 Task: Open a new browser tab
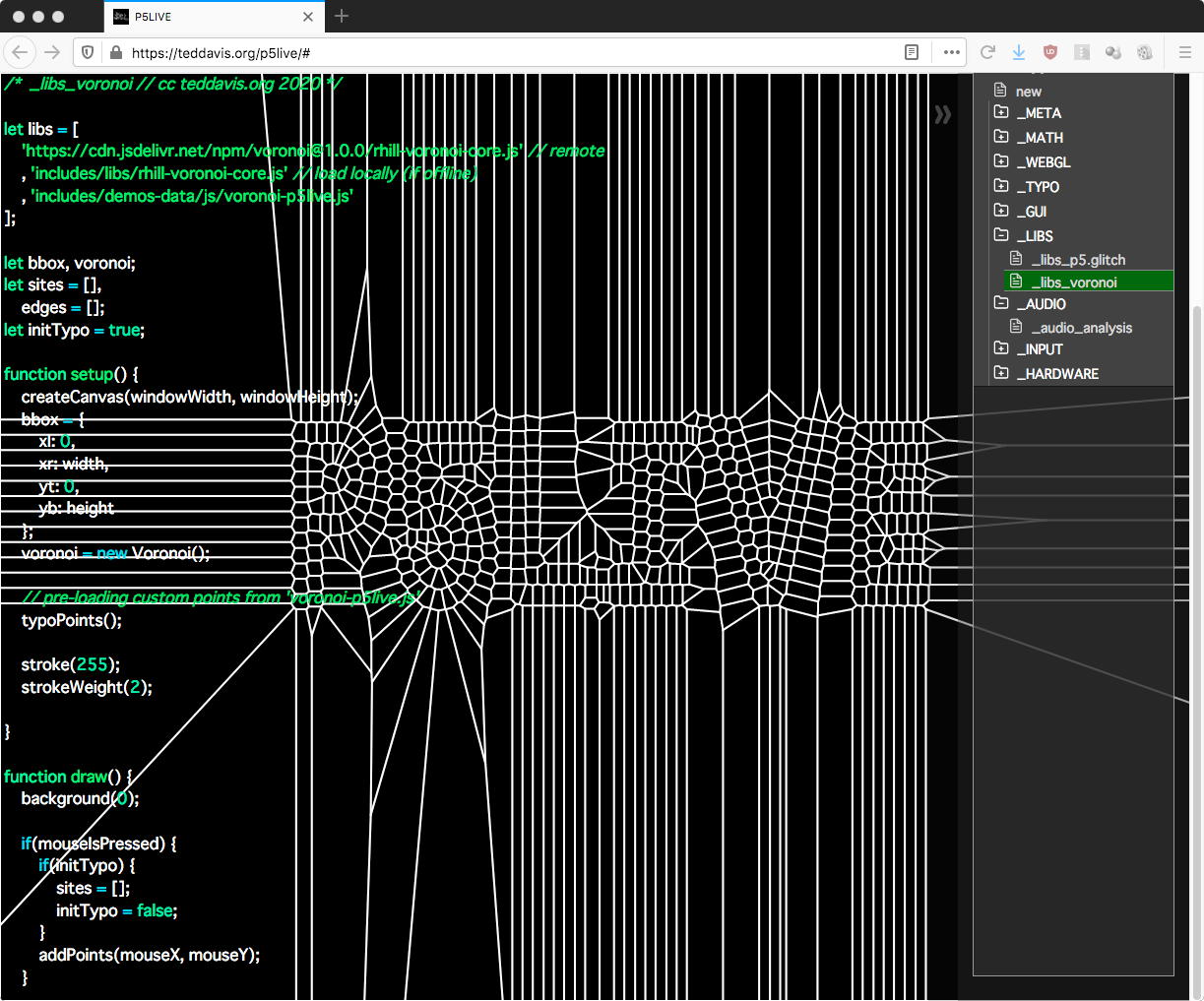coord(342,16)
